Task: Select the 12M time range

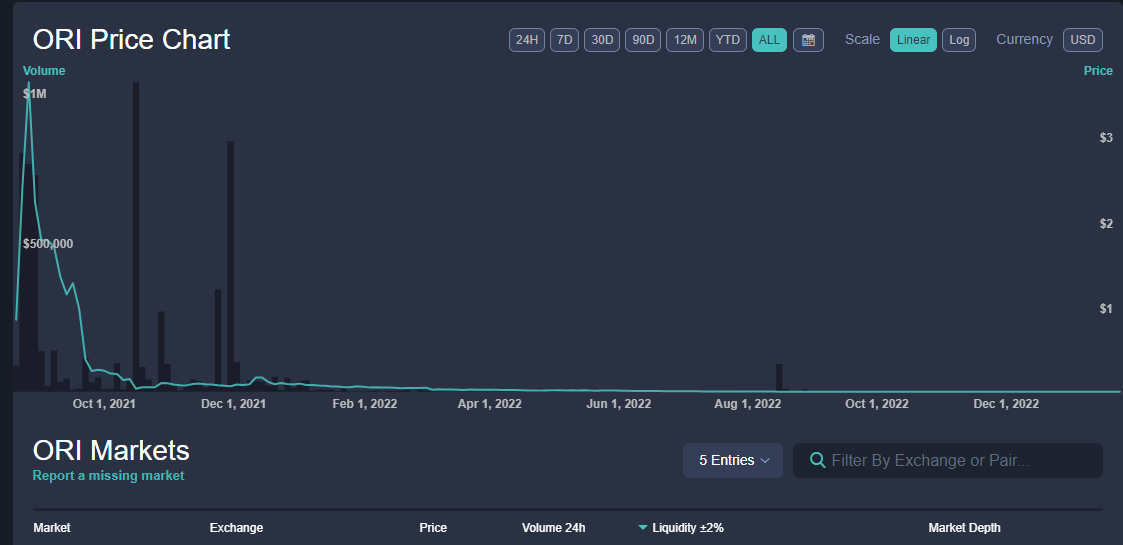Action: tap(685, 40)
